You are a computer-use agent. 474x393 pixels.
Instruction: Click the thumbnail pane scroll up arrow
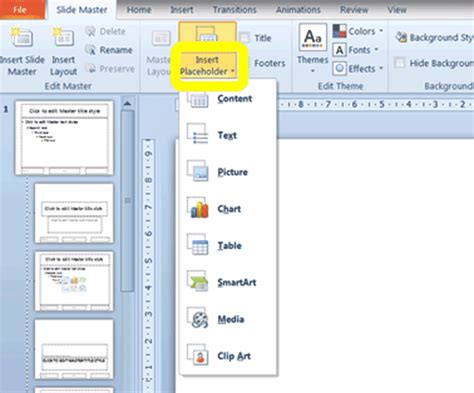click(127, 104)
